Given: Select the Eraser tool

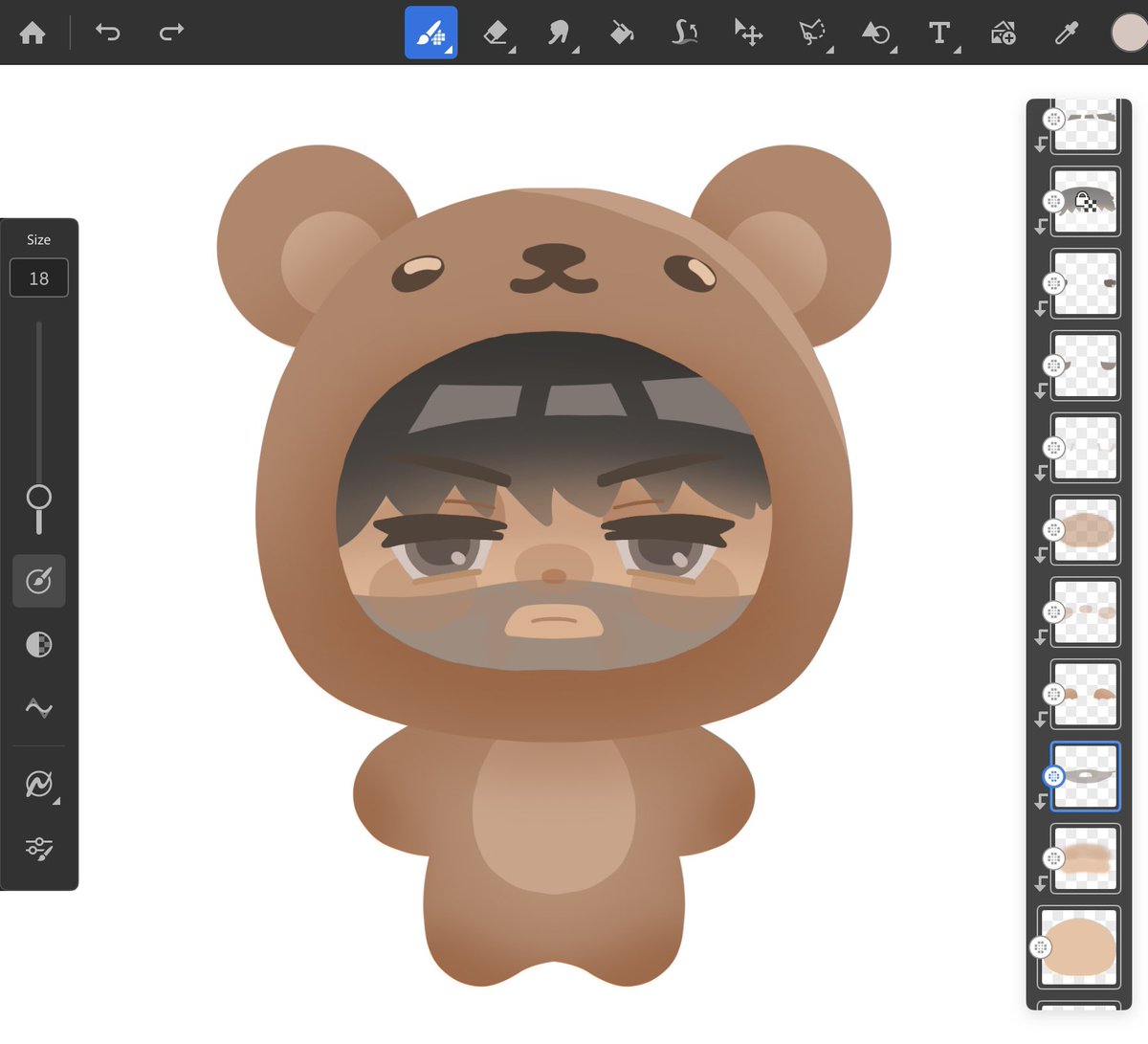Looking at the screenshot, I should [x=496, y=33].
